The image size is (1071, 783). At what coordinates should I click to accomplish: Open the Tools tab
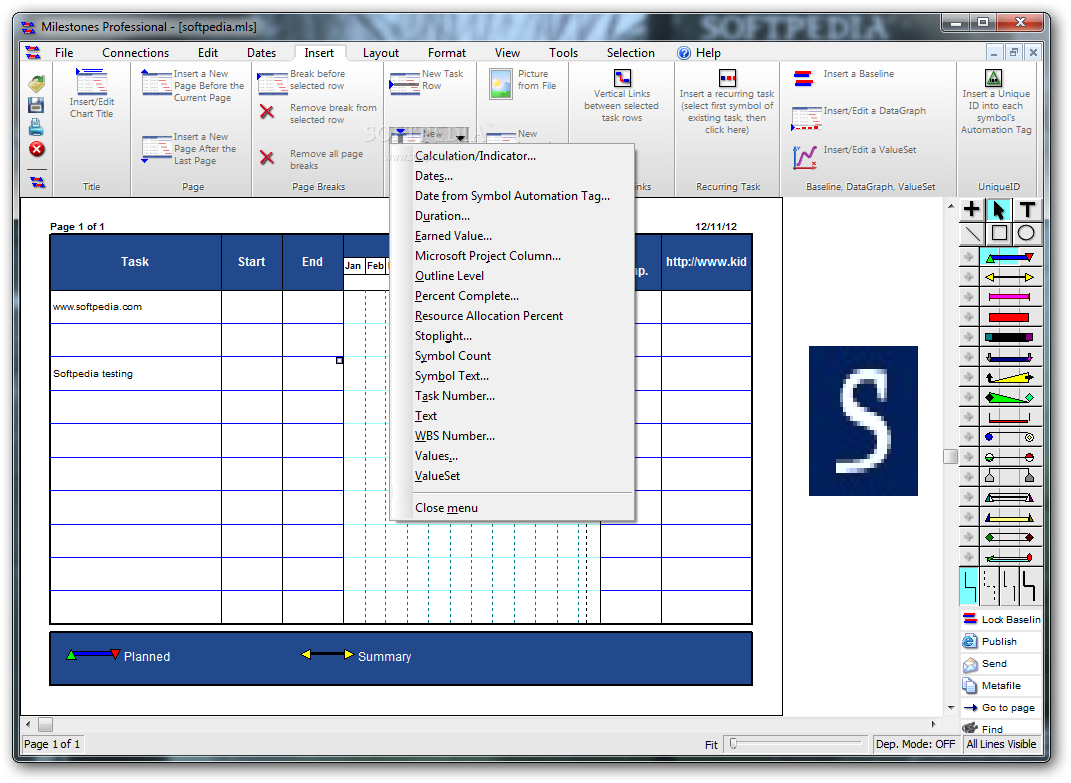(x=564, y=53)
